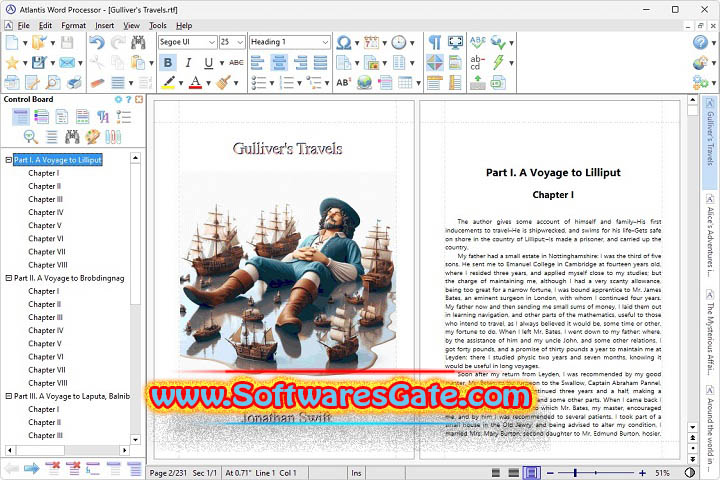Image resolution: width=720 pixels, height=480 pixels.
Task: Click blue right arrow below headings tree
Action: [x=32, y=469]
